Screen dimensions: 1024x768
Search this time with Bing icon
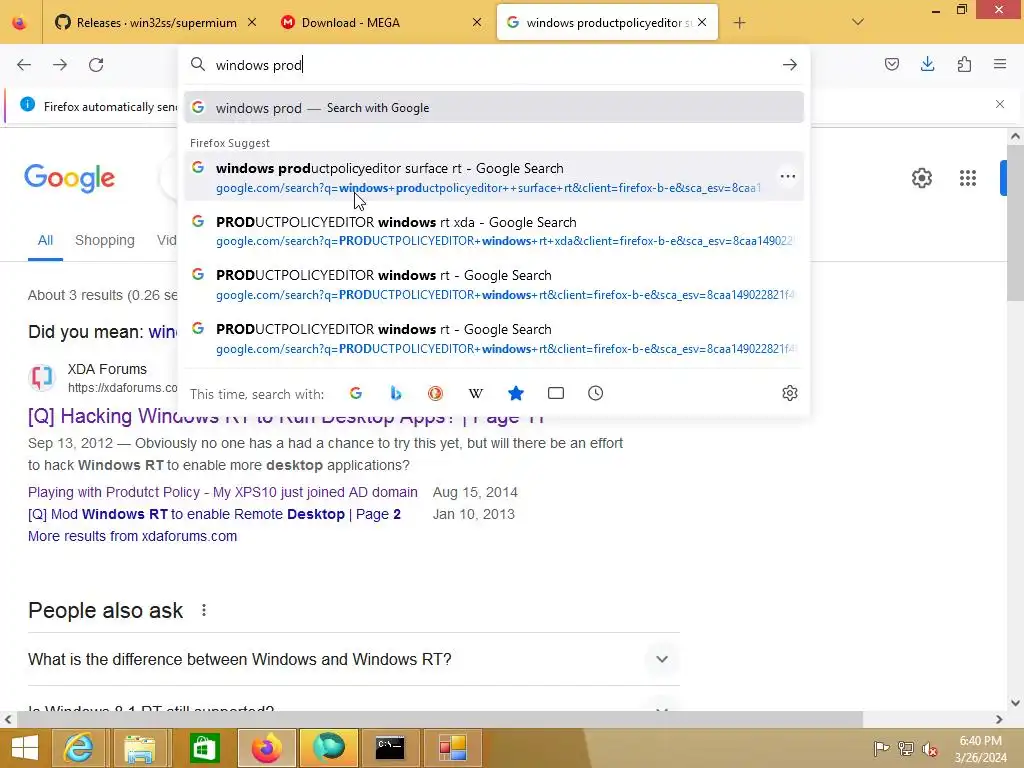pos(396,393)
